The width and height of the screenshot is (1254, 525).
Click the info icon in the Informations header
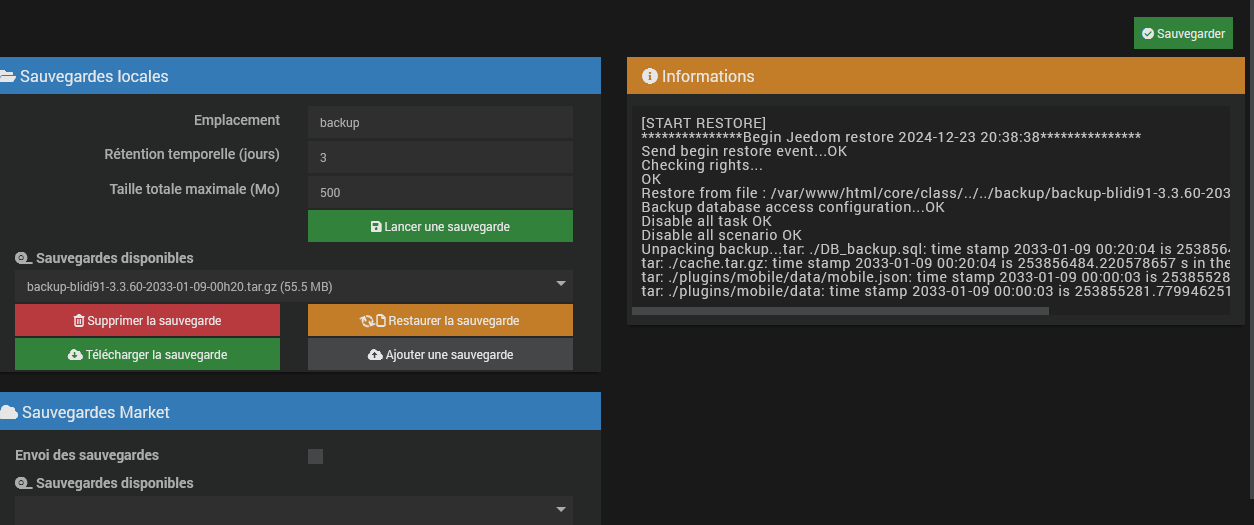pyautogui.click(x=650, y=76)
